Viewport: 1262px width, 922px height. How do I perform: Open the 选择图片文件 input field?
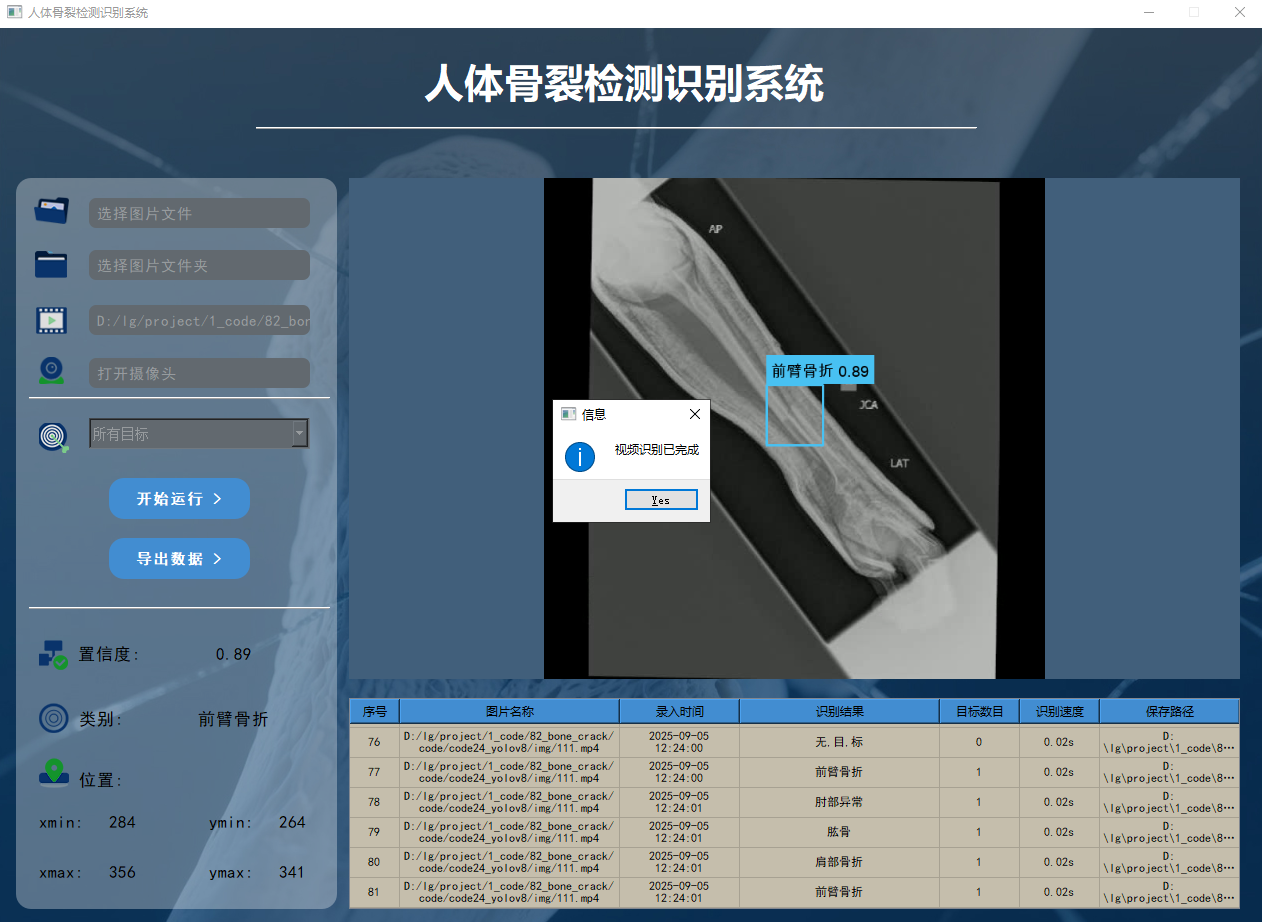[x=200, y=213]
